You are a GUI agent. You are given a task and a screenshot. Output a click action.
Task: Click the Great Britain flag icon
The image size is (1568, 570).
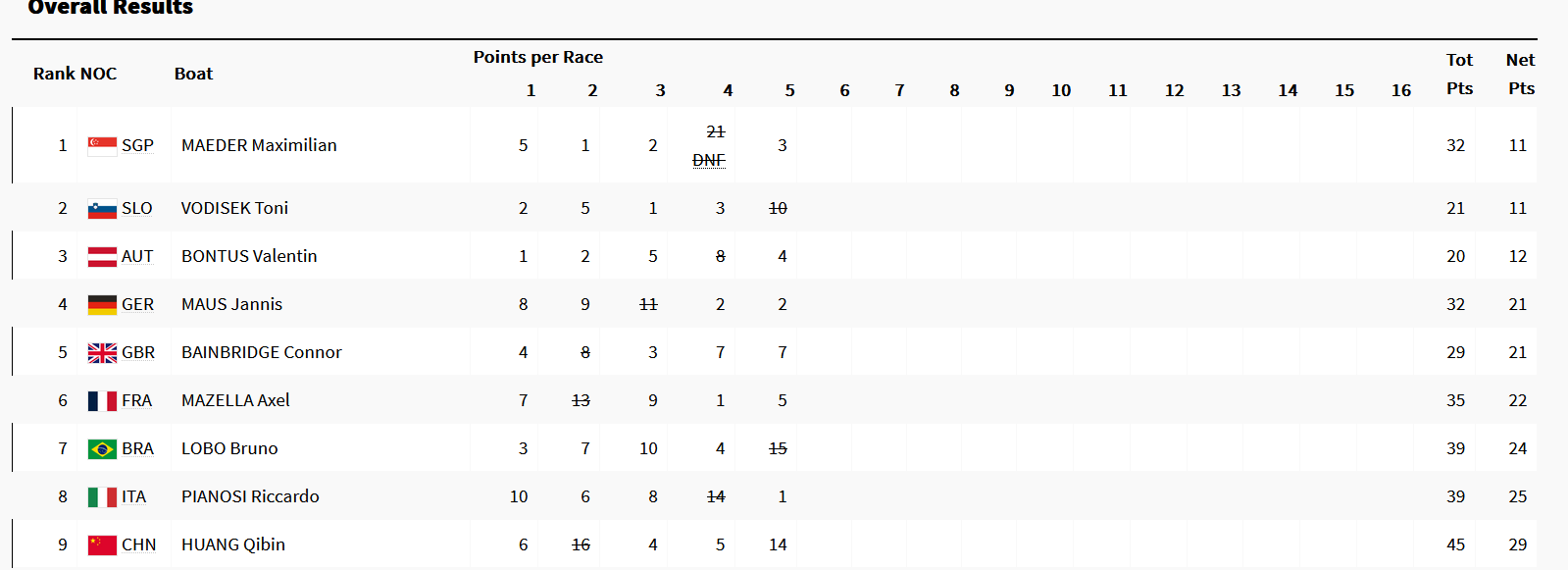[102, 353]
